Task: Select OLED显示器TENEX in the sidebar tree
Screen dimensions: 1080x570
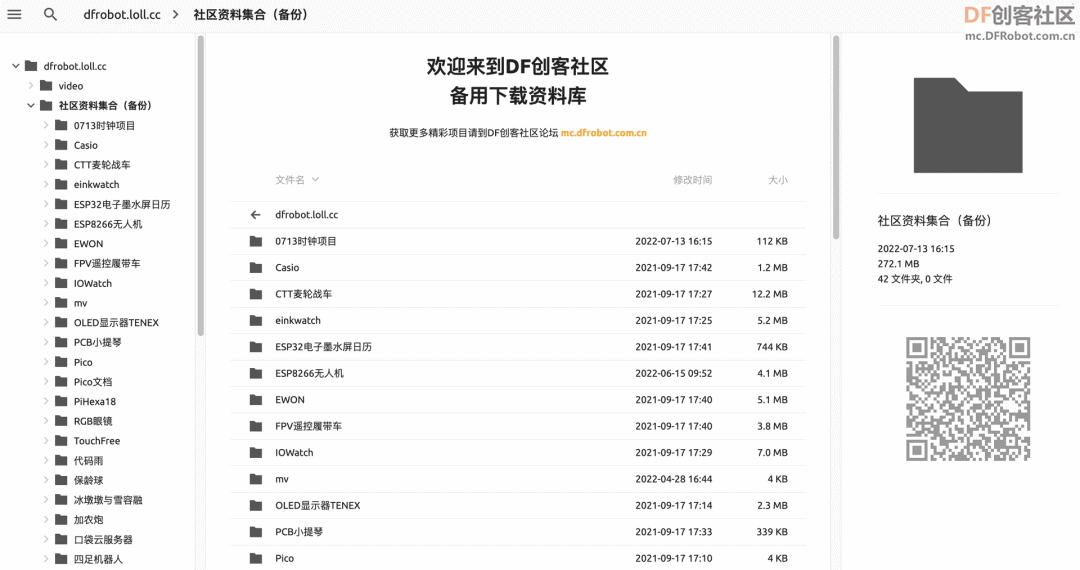Action: click(116, 322)
